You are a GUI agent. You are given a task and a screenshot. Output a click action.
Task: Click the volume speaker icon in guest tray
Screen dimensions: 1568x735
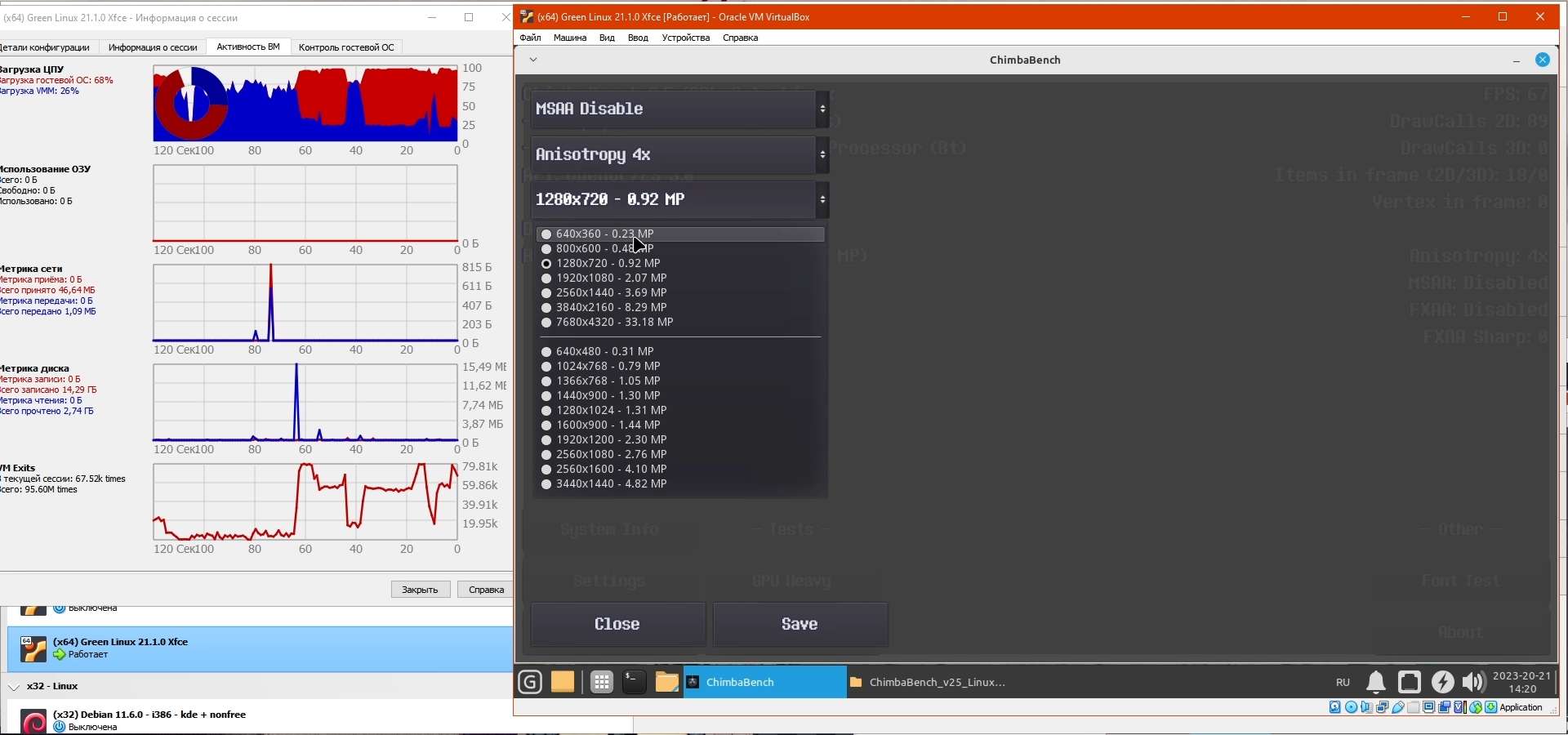click(1473, 682)
